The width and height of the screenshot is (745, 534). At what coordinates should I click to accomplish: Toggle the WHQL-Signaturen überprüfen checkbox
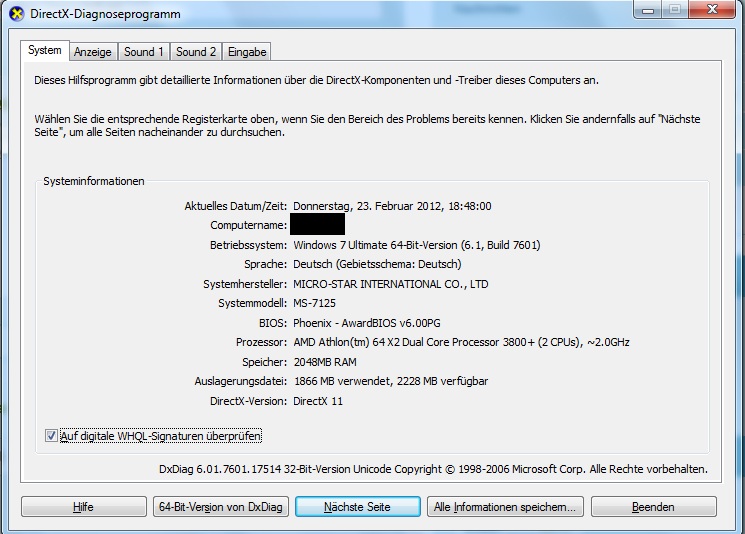pyautogui.click(x=51, y=436)
